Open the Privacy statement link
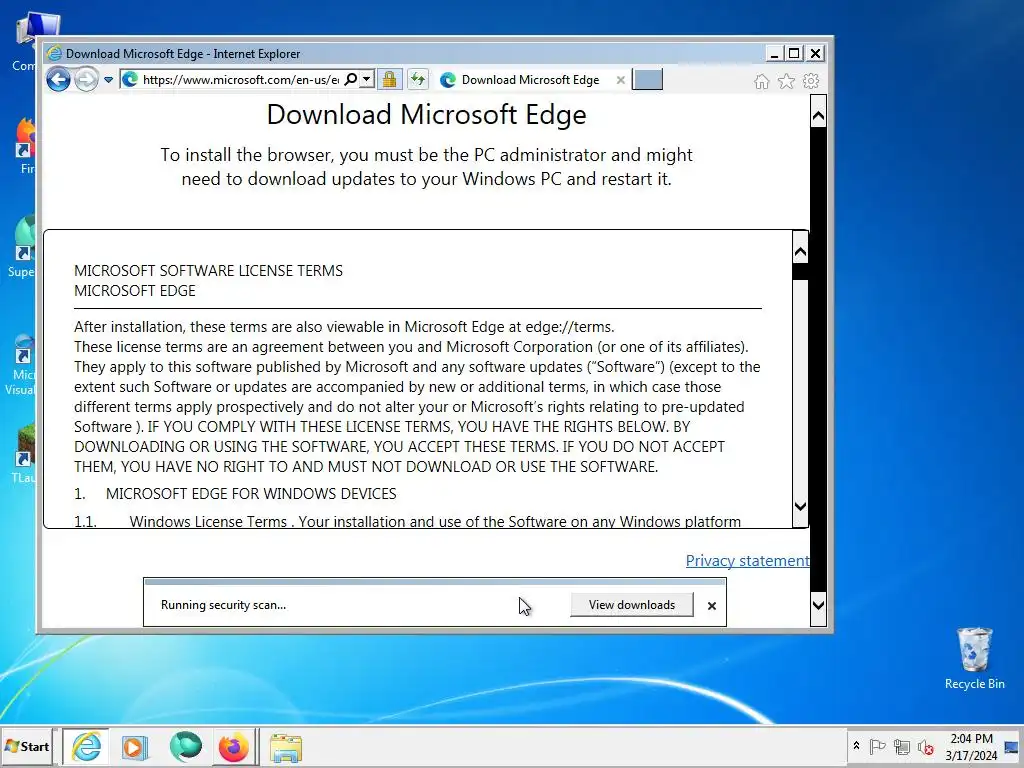This screenshot has height=768, width=1024. [747, 560]
